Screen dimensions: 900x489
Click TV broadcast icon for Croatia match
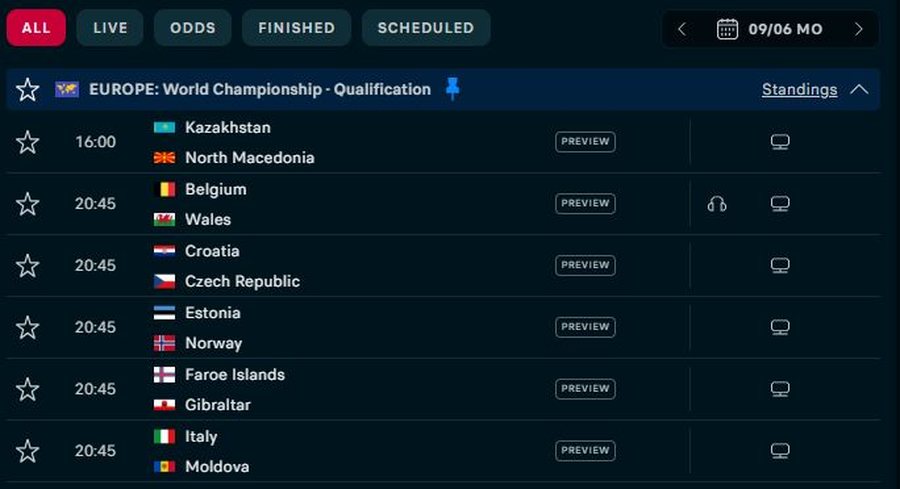pos(780,265)
